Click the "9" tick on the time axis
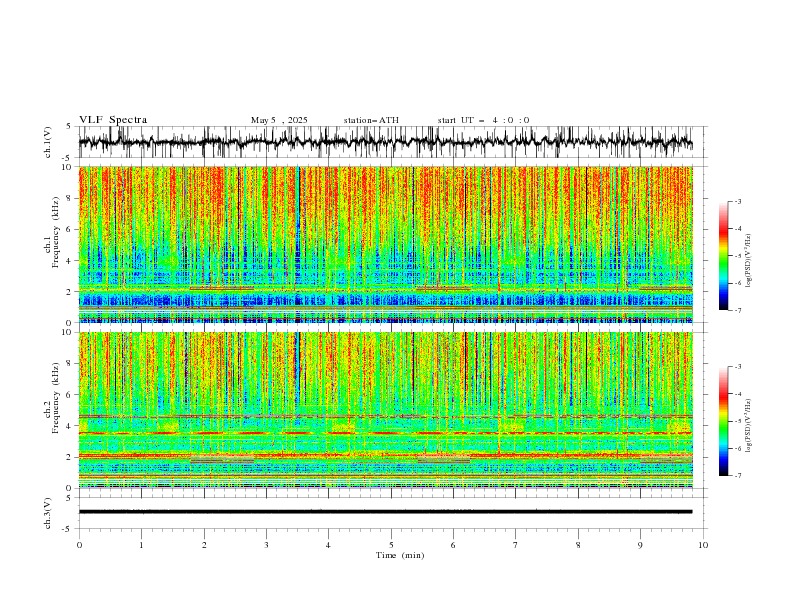This screenshot has width=792, height=612. 640,545
